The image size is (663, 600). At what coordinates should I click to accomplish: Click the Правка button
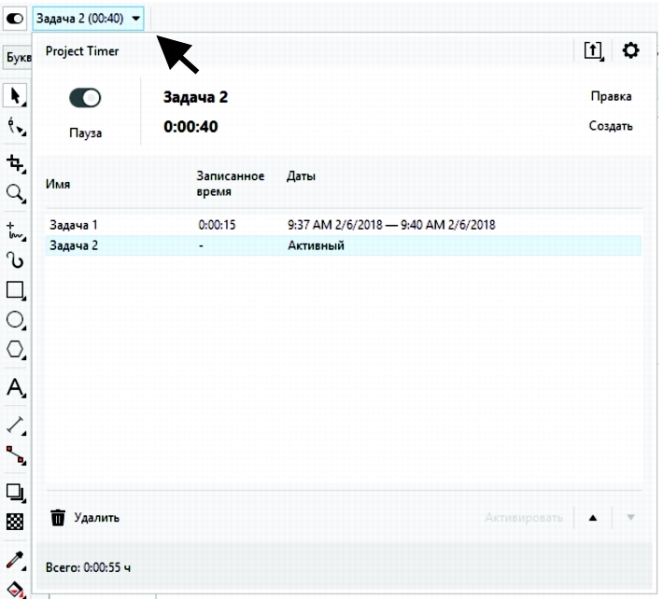tap(610, 97)
